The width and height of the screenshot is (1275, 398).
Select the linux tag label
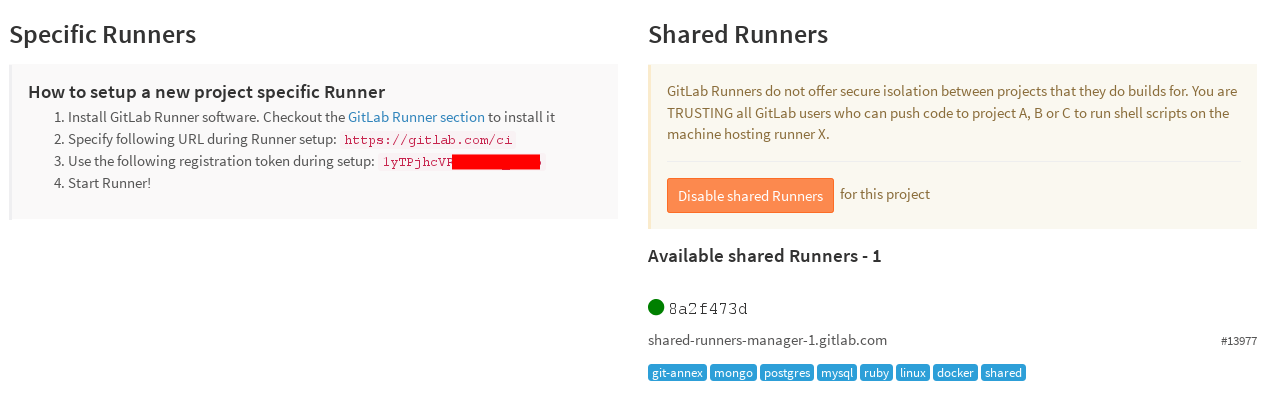(x=913, y=373)
